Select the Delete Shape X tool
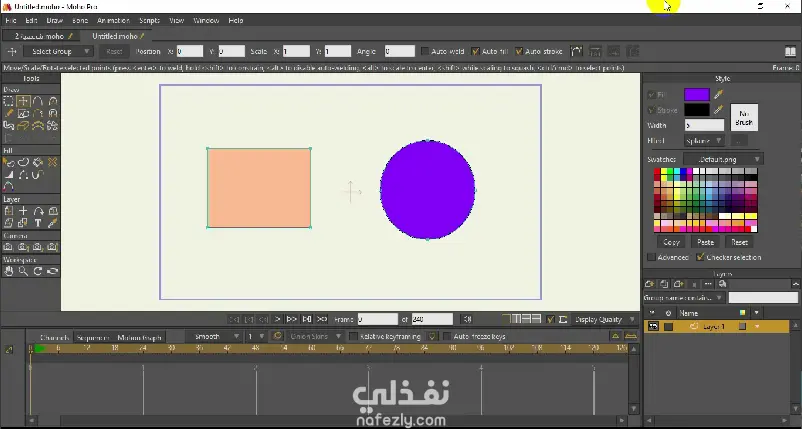The height and width of the screenshot is (429, 802). (52, 163)
